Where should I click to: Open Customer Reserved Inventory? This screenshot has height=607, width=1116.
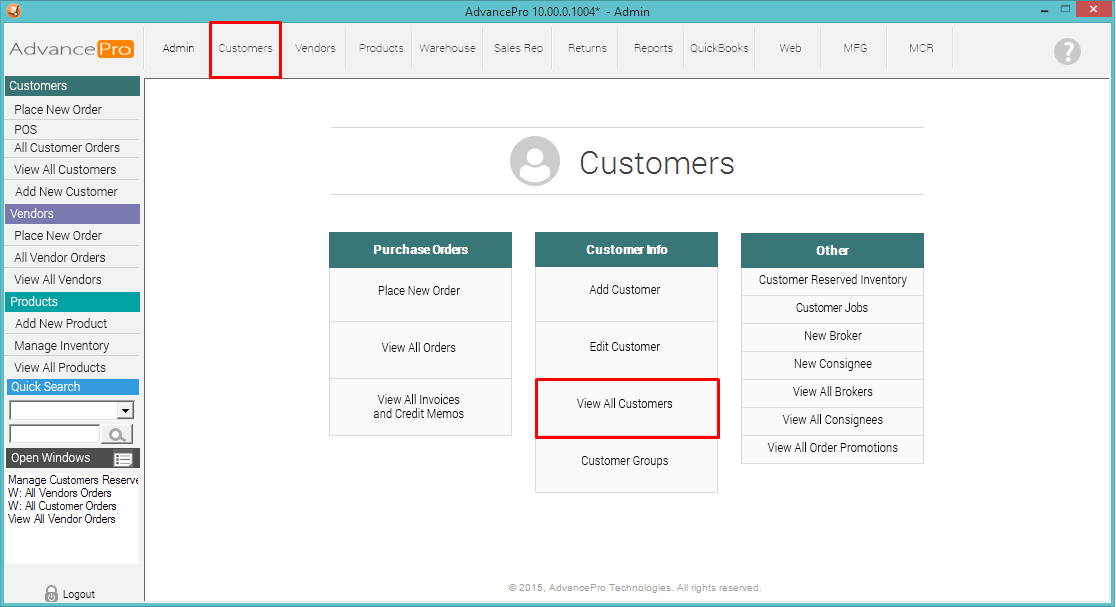pyautogui.click(x=832, y=280)
